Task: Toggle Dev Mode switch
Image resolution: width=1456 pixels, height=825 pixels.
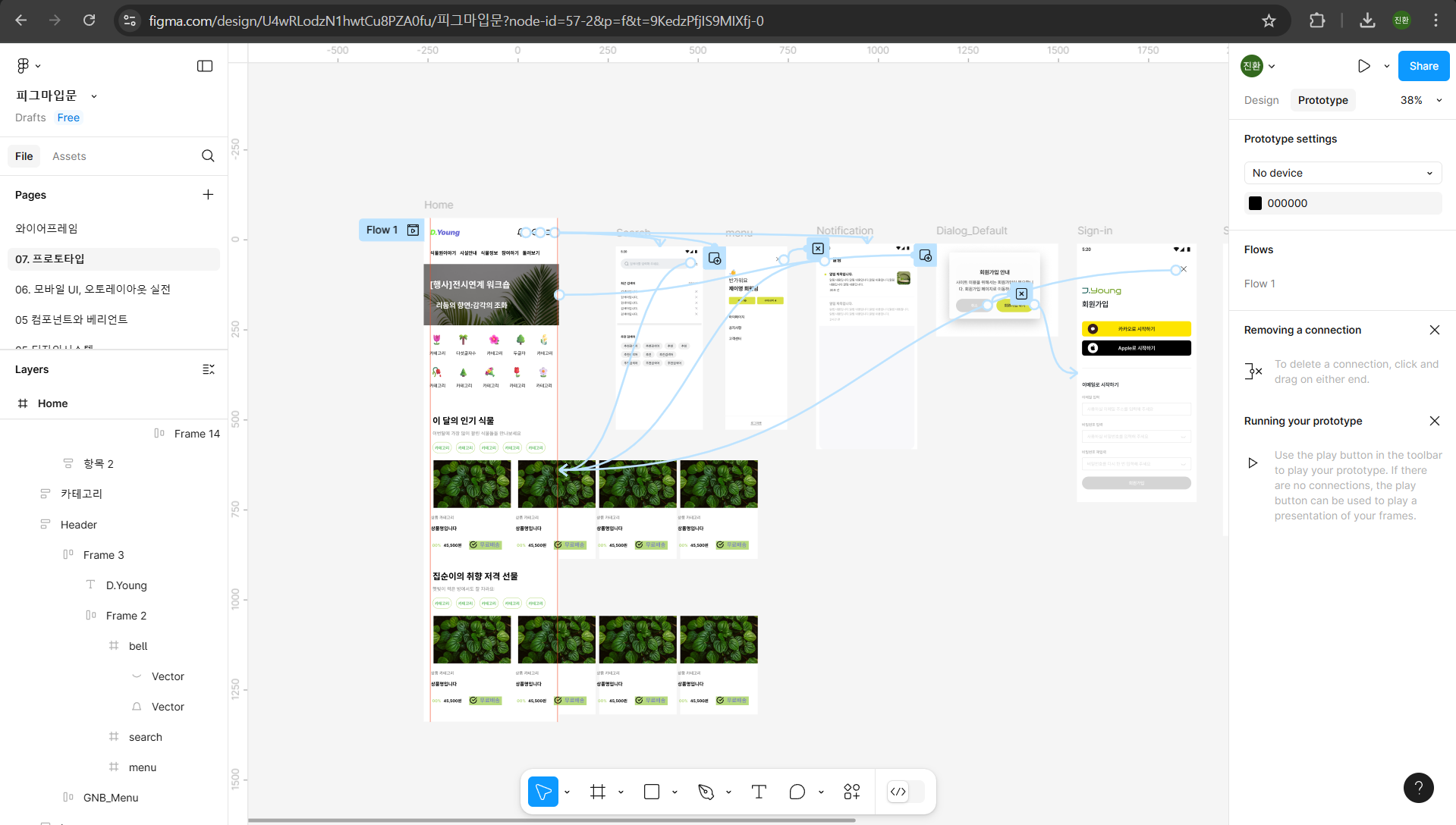Action: (x=906, y=792)
